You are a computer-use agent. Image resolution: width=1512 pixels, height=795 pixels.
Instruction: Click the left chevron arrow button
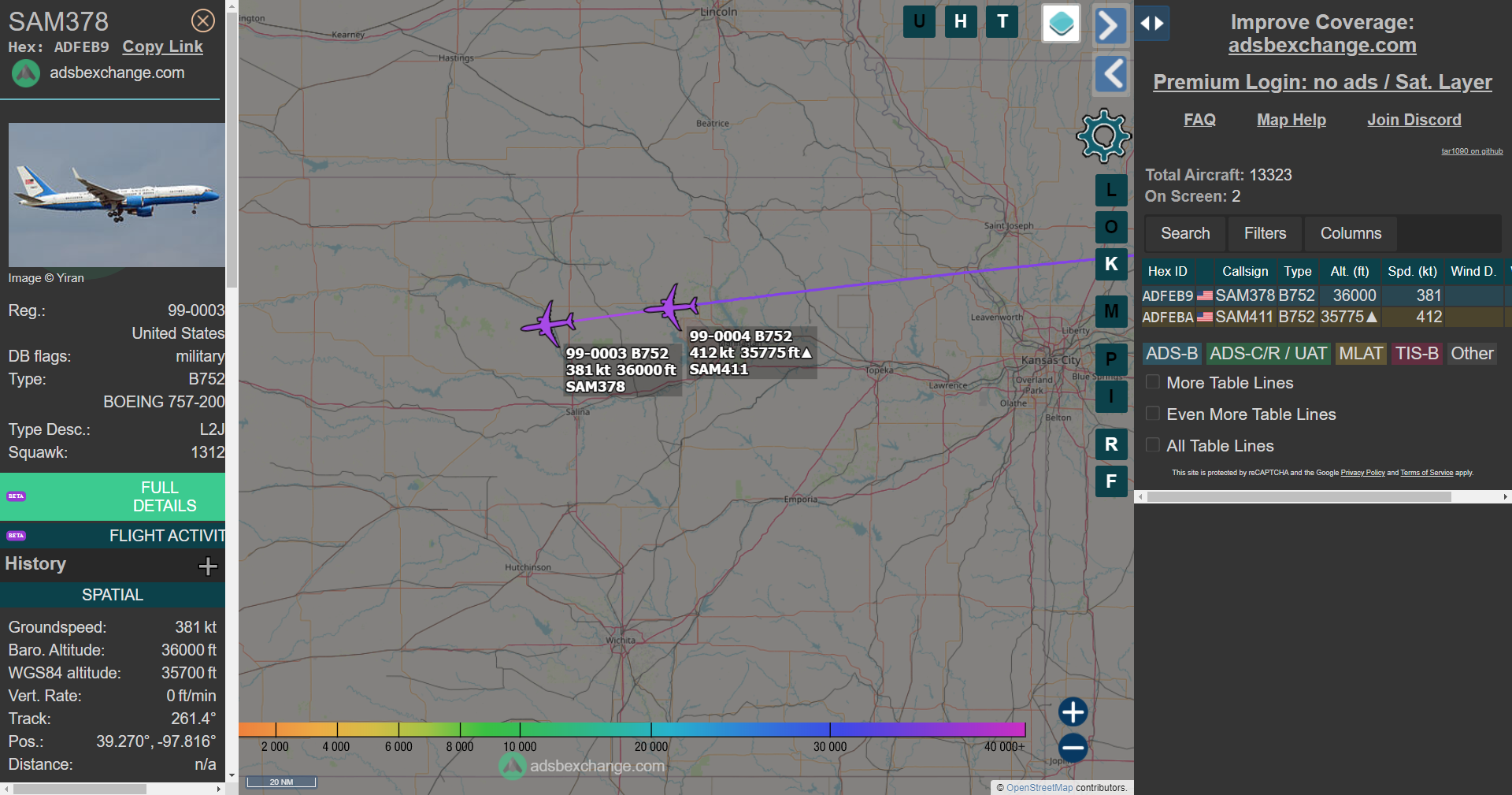coord(1111,74)
